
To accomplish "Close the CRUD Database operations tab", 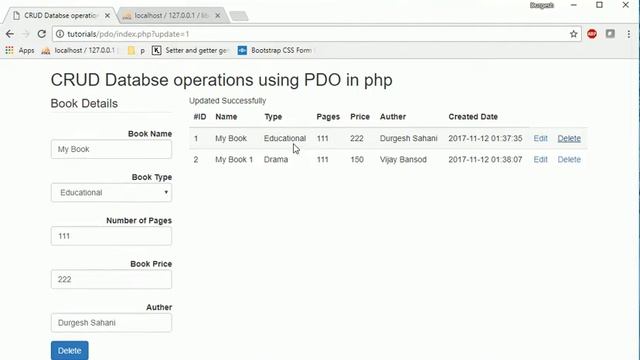I will [107, 16].
